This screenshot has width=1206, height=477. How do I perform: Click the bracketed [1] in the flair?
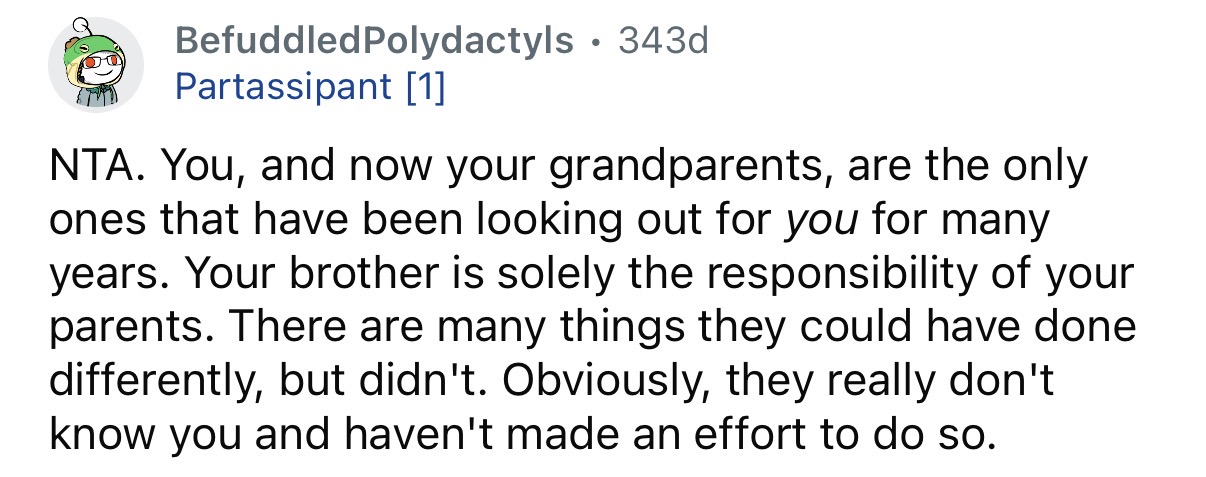tap(425, 88)
